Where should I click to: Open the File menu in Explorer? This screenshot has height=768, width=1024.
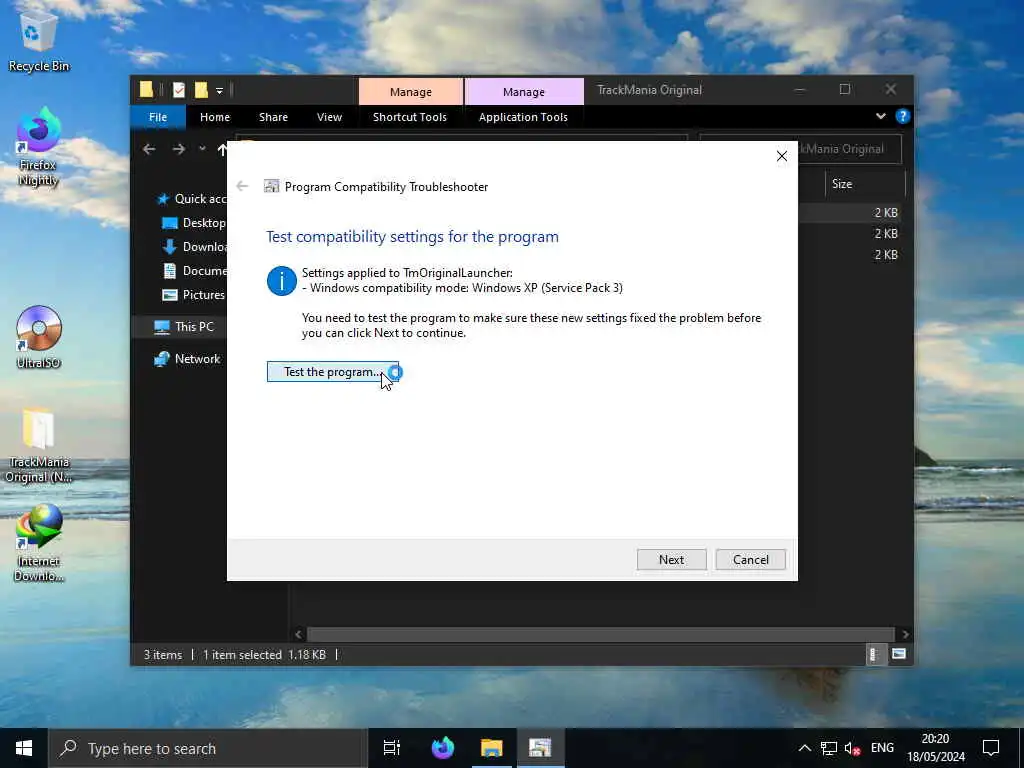click(x=157, y=117)
